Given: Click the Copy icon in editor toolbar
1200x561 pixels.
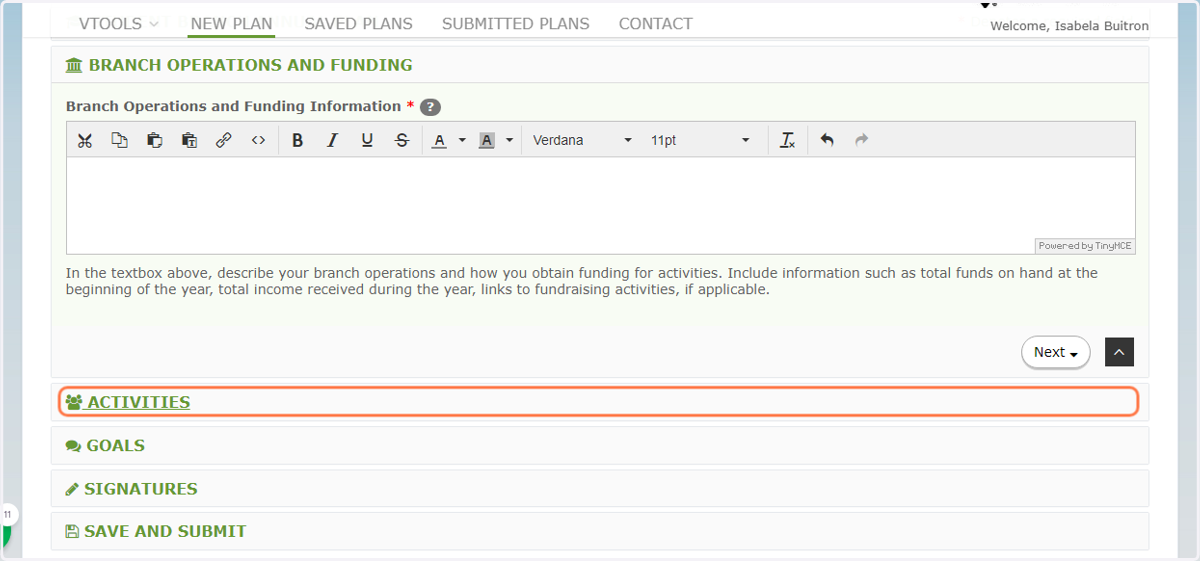Looking at the screenshot, I should click(x=119, y=140).
